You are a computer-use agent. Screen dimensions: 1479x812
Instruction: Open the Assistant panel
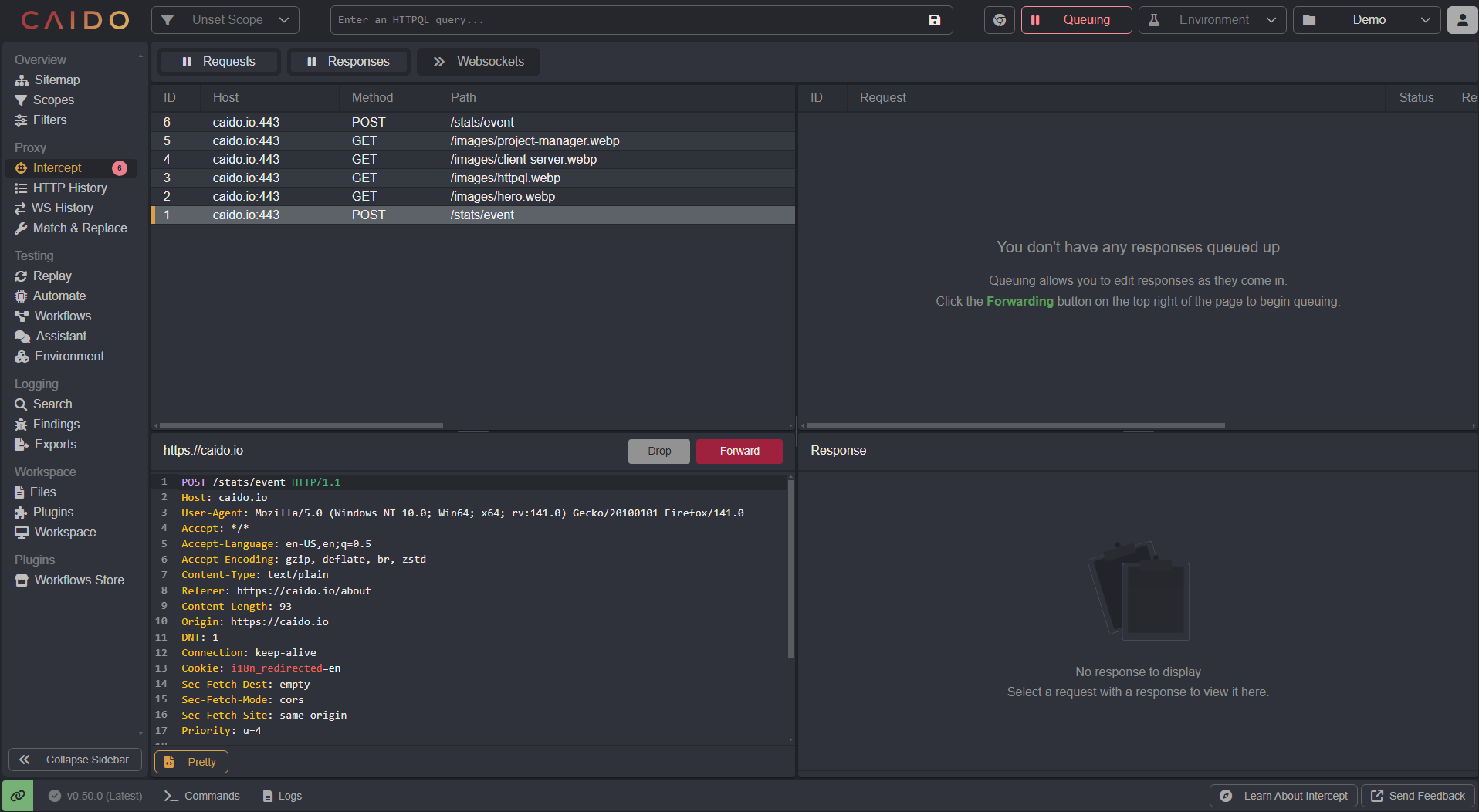pos(59,336)
